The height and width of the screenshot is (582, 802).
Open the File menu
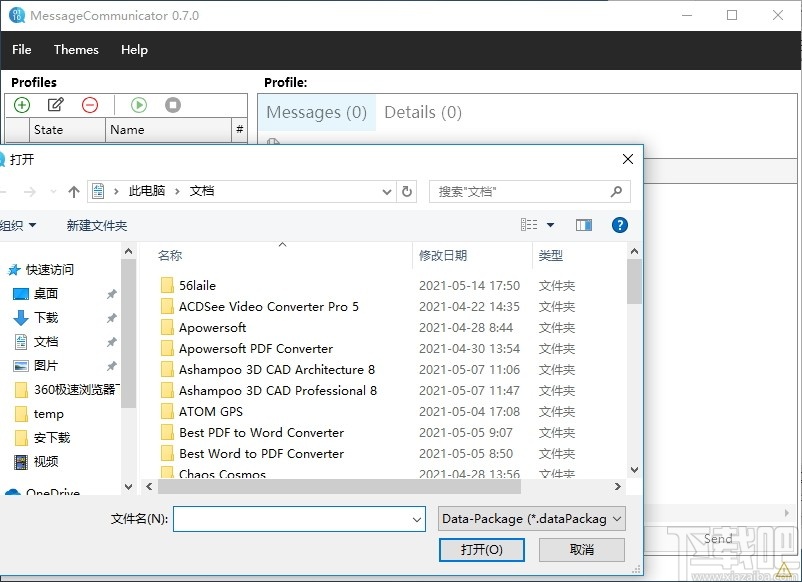[x=21, y=49]
